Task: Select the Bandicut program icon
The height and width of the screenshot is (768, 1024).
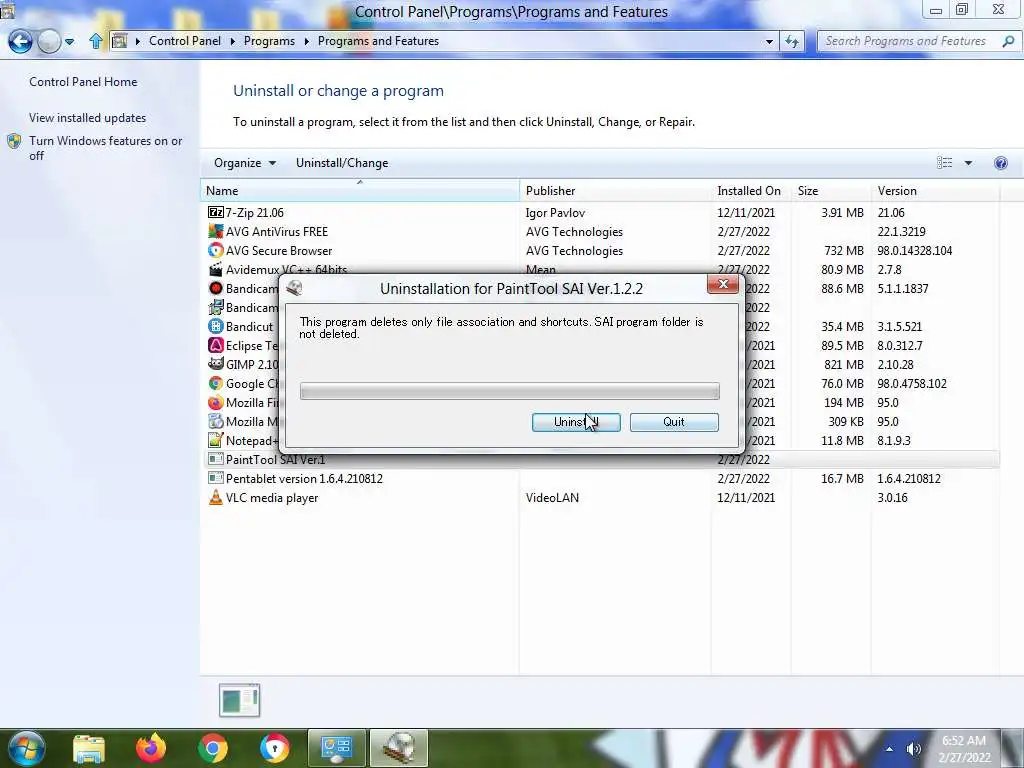Action: tap(216, 326)
